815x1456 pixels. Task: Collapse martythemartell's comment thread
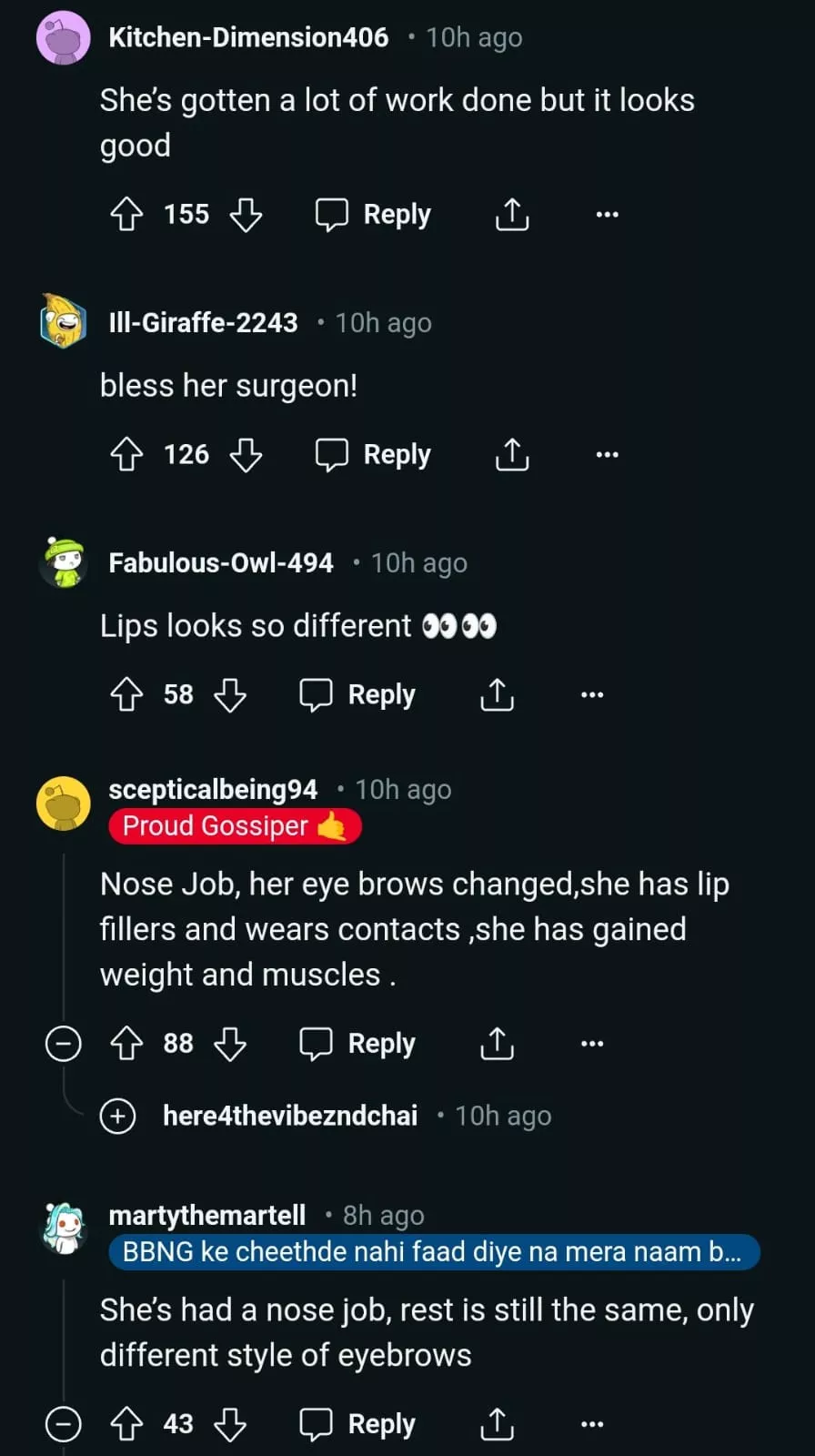point(64,1424)
